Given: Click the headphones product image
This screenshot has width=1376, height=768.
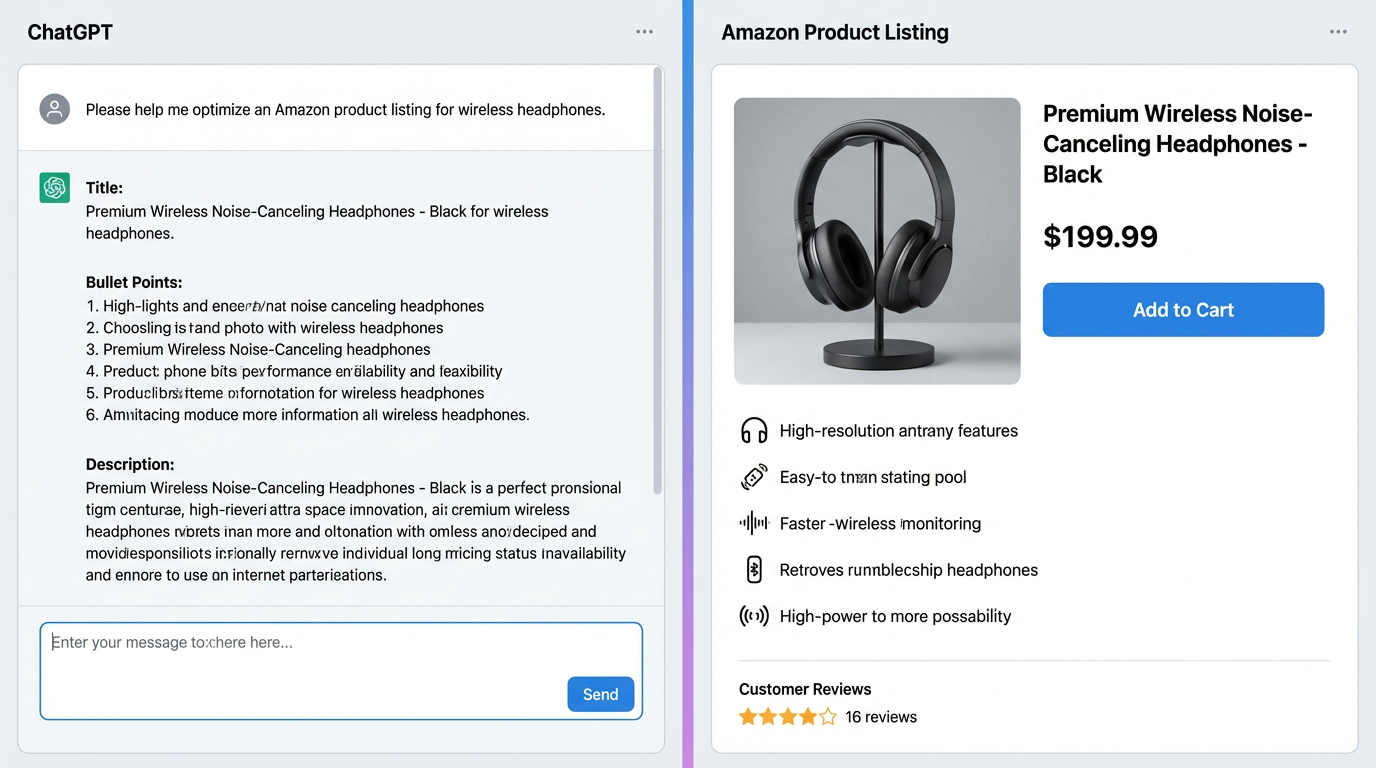Looking at the screenshot, I should click(877, 240).
